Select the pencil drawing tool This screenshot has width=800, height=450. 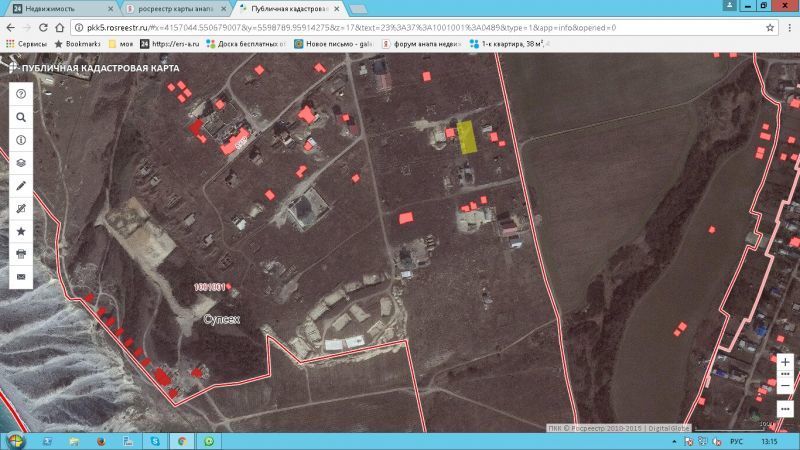coord(20,186)
